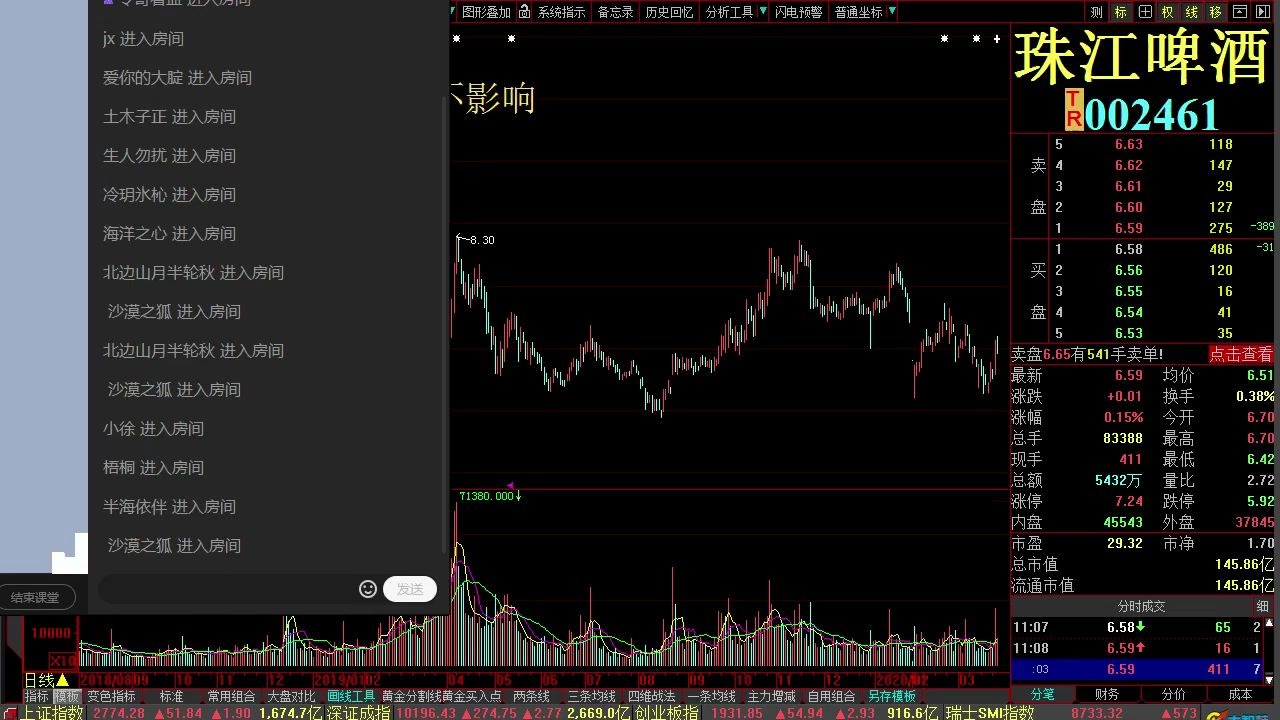Focus the chat message input field
The width and height of the screenshot is (1280, 720).
click(228, 589)
